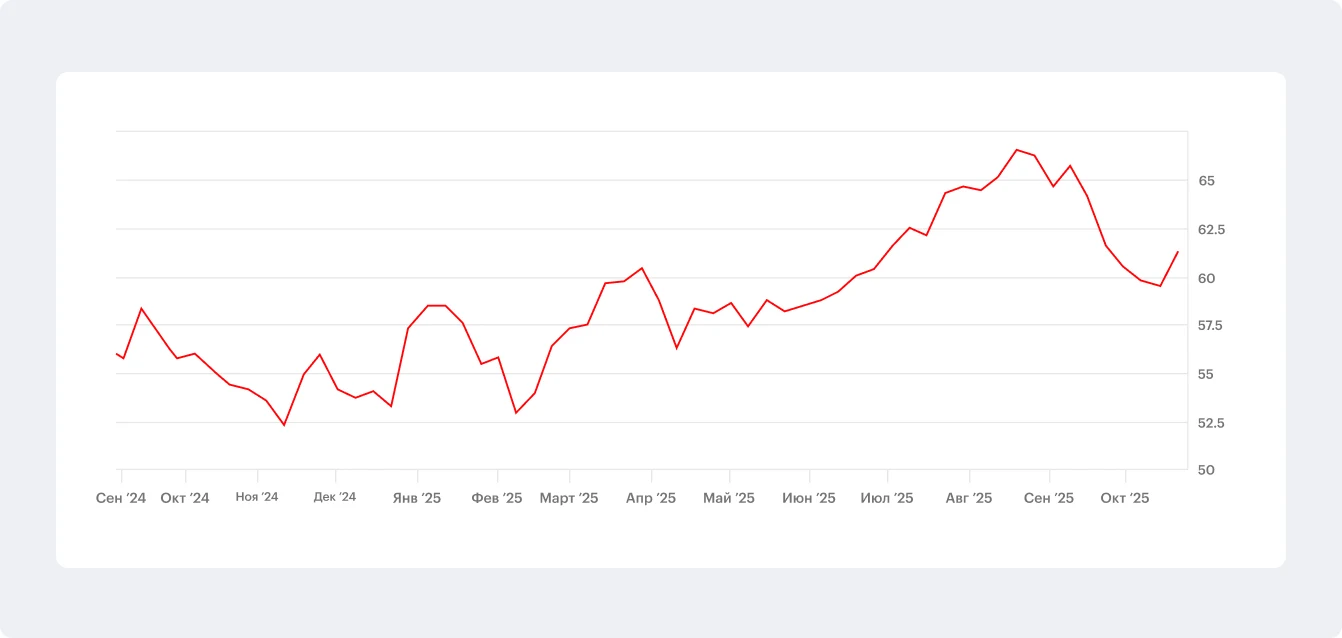
Task: Select the Дек '24 month label
Action: click(335, 497)
